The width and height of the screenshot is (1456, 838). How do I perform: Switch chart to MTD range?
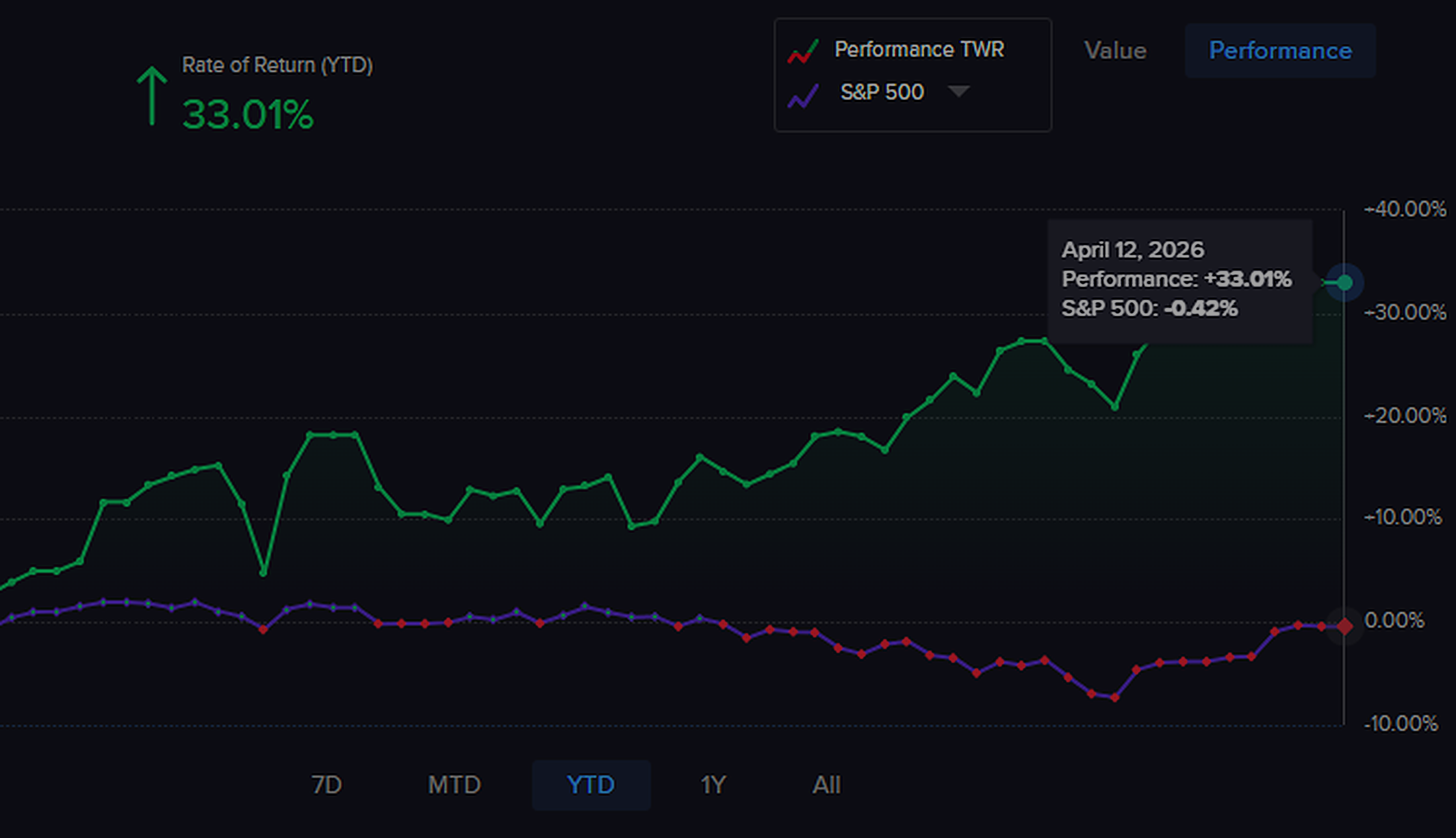tap(453, 784)
